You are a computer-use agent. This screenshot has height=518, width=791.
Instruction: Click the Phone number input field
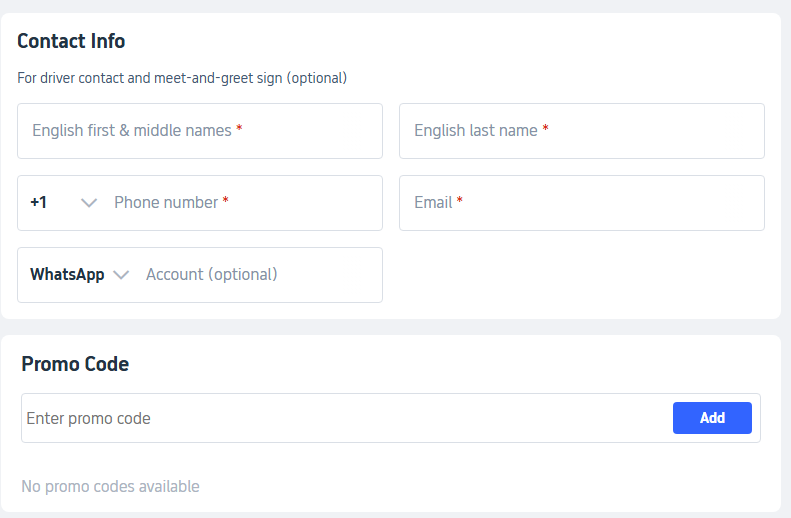(245, 203)
